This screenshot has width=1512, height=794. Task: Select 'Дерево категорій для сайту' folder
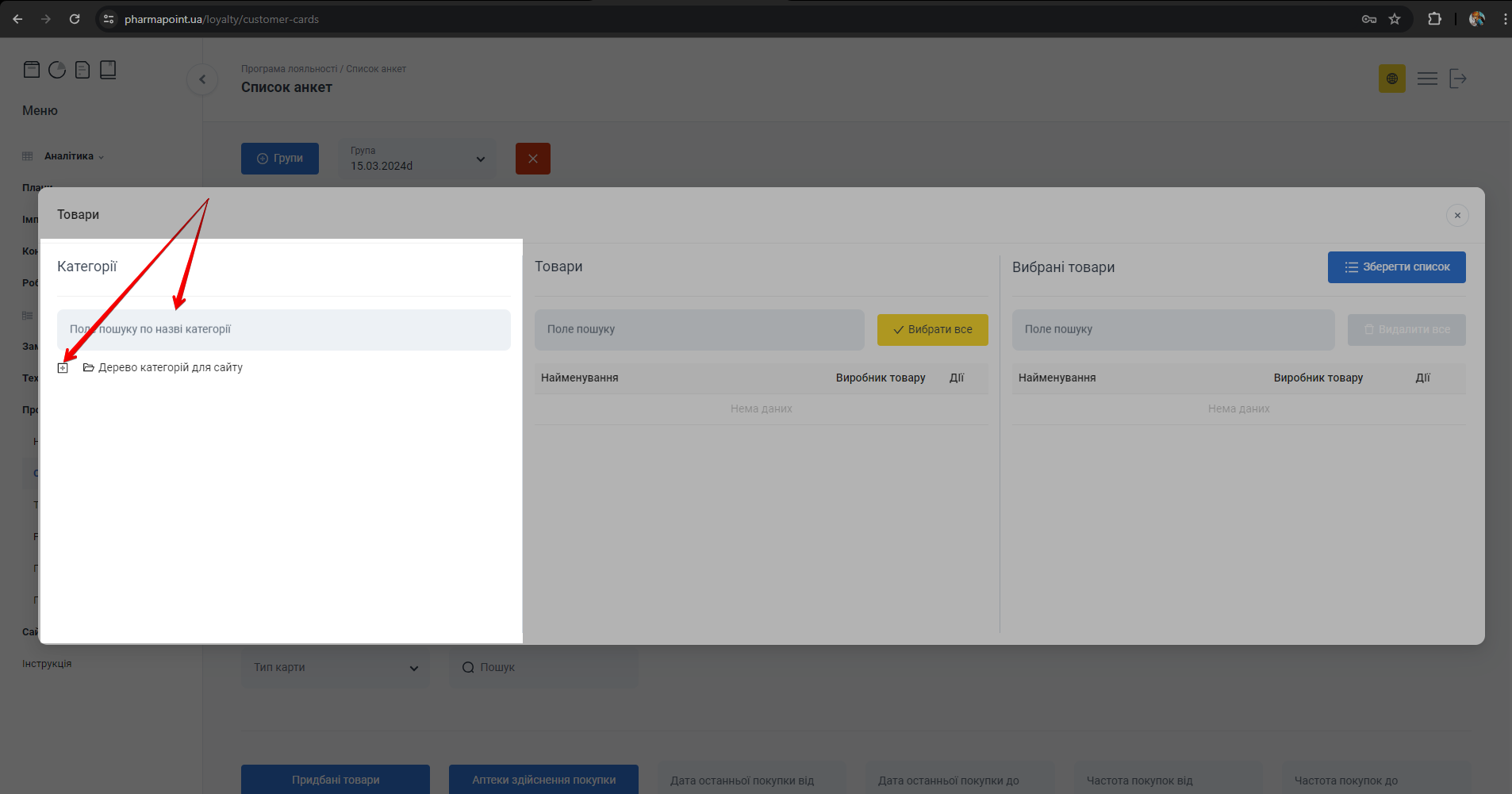click(x=170, y=367)
